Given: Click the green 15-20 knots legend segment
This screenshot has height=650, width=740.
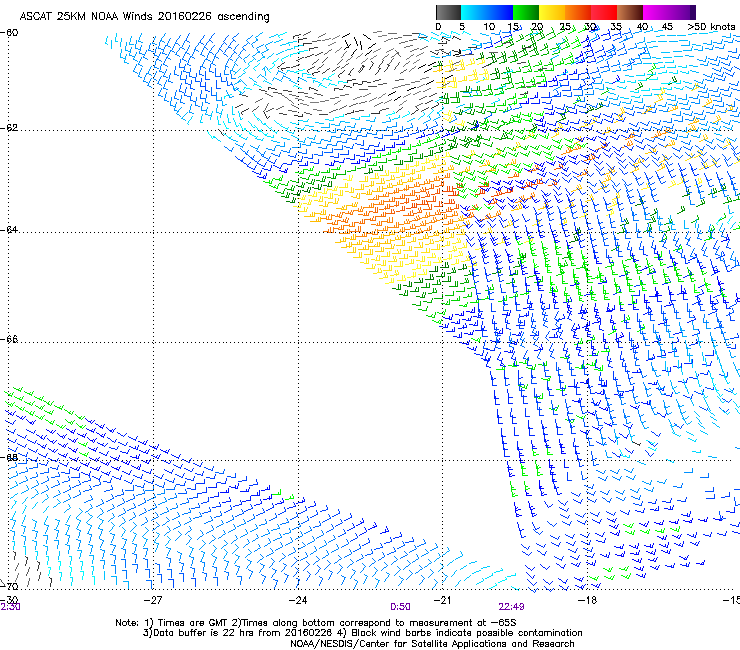Looking at the screenshot, I should pyautogui.click(x=526, y=12).
